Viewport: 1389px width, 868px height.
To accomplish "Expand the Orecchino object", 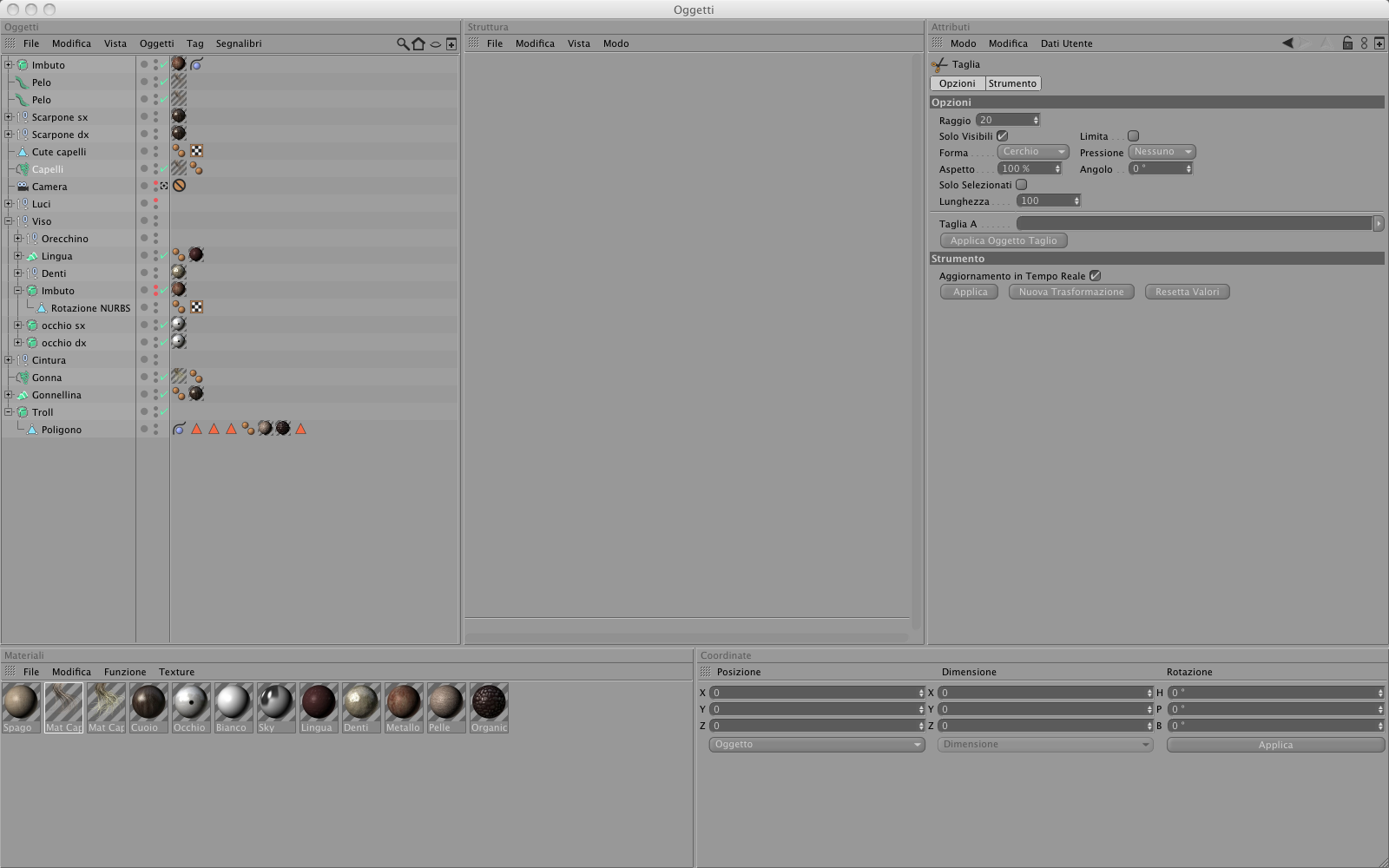I will click(17, 239).
